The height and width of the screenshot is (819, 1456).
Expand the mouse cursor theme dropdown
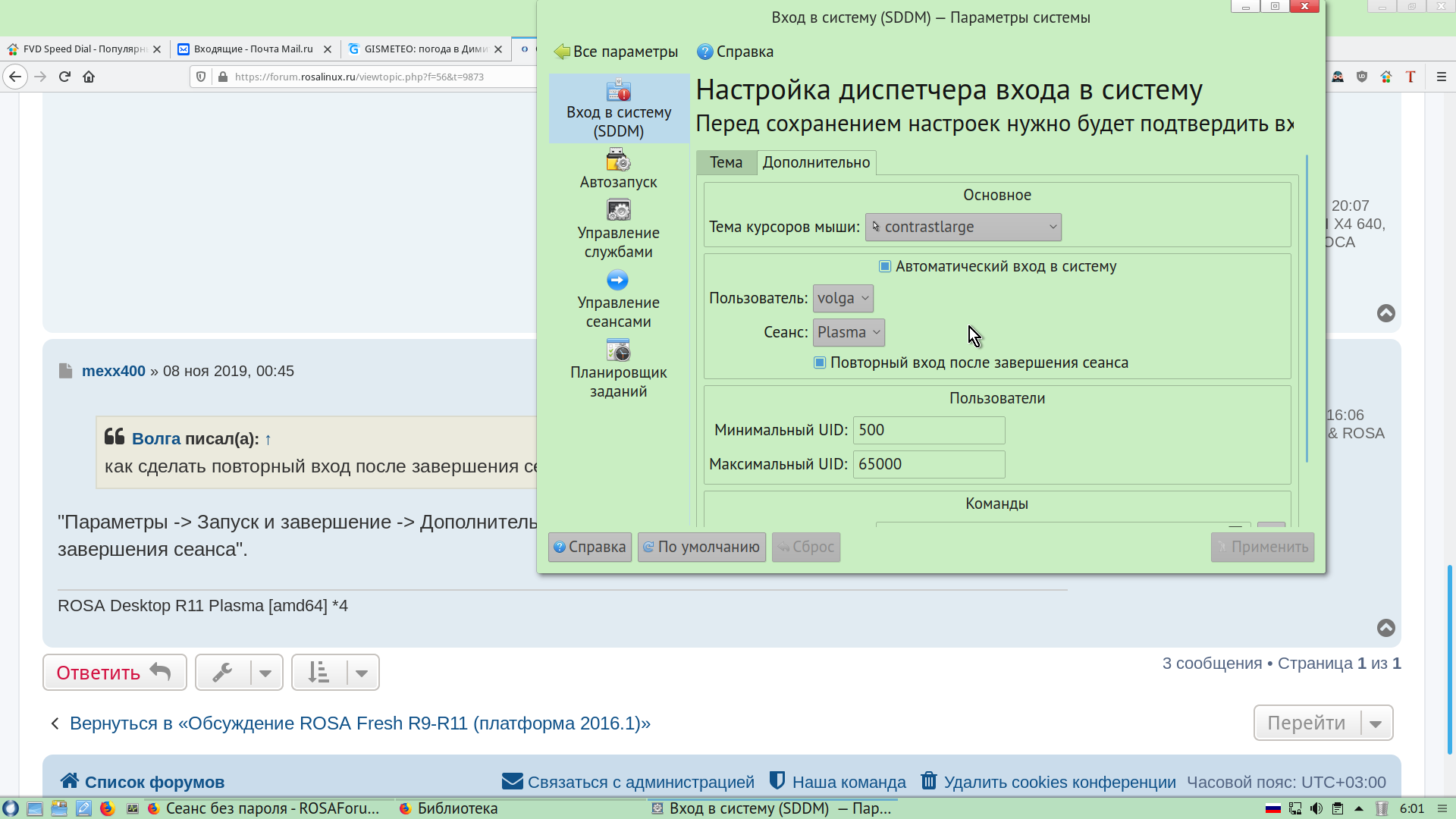(x=963, y=227)
